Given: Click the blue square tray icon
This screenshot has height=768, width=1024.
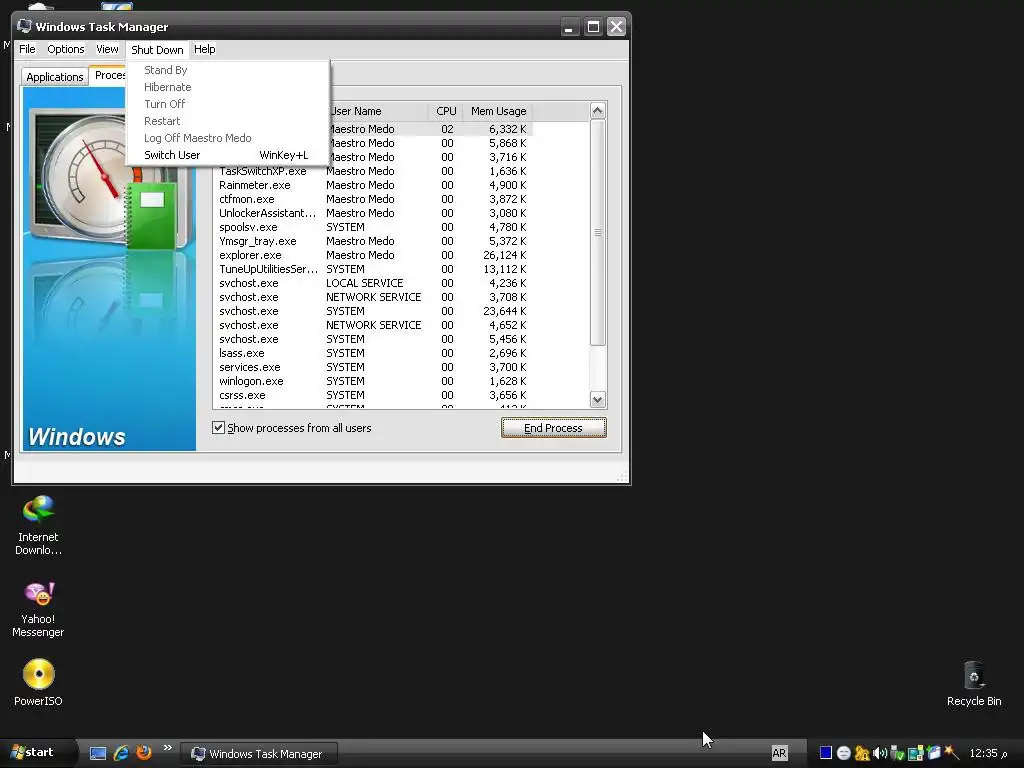Looking at the screenshot, I should coord(825,753).
